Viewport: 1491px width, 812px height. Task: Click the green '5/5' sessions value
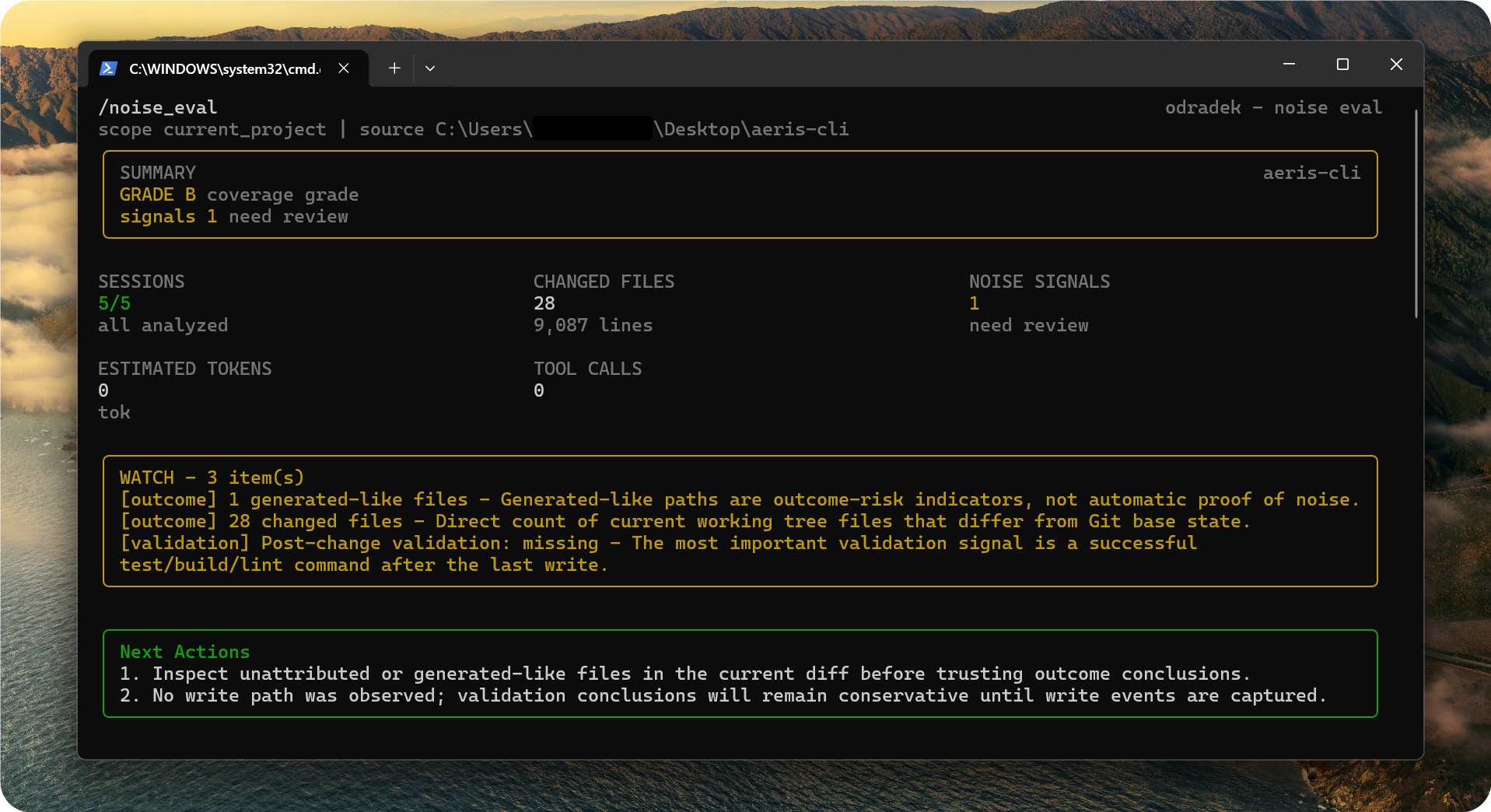pyautogui.click(x=114, y=303)
